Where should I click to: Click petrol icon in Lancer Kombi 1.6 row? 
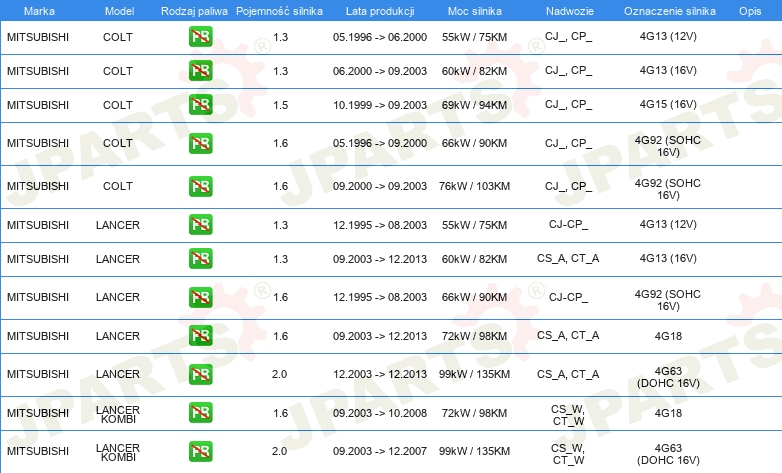pos(200,413)
